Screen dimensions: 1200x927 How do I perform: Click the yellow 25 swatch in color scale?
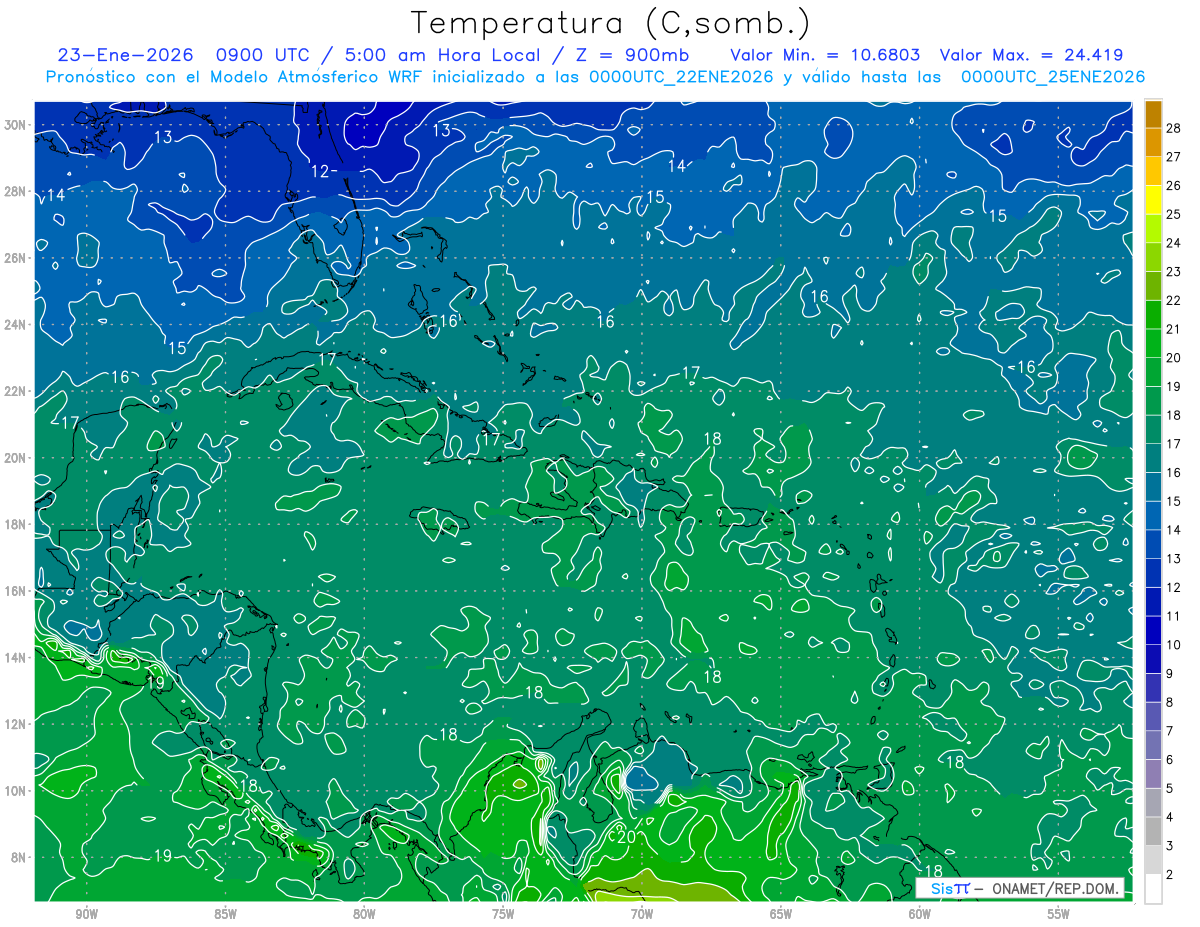click(x=1153, y=200)
